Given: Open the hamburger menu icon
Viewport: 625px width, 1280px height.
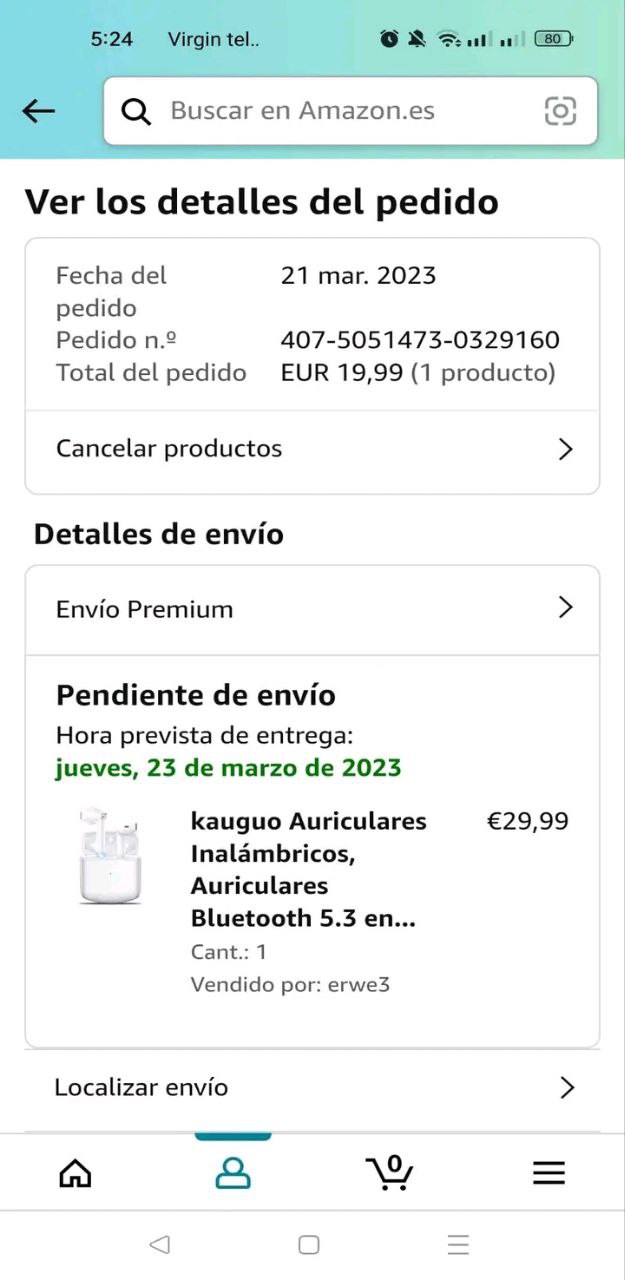Looking at the screenshot, I should 549,1173.
